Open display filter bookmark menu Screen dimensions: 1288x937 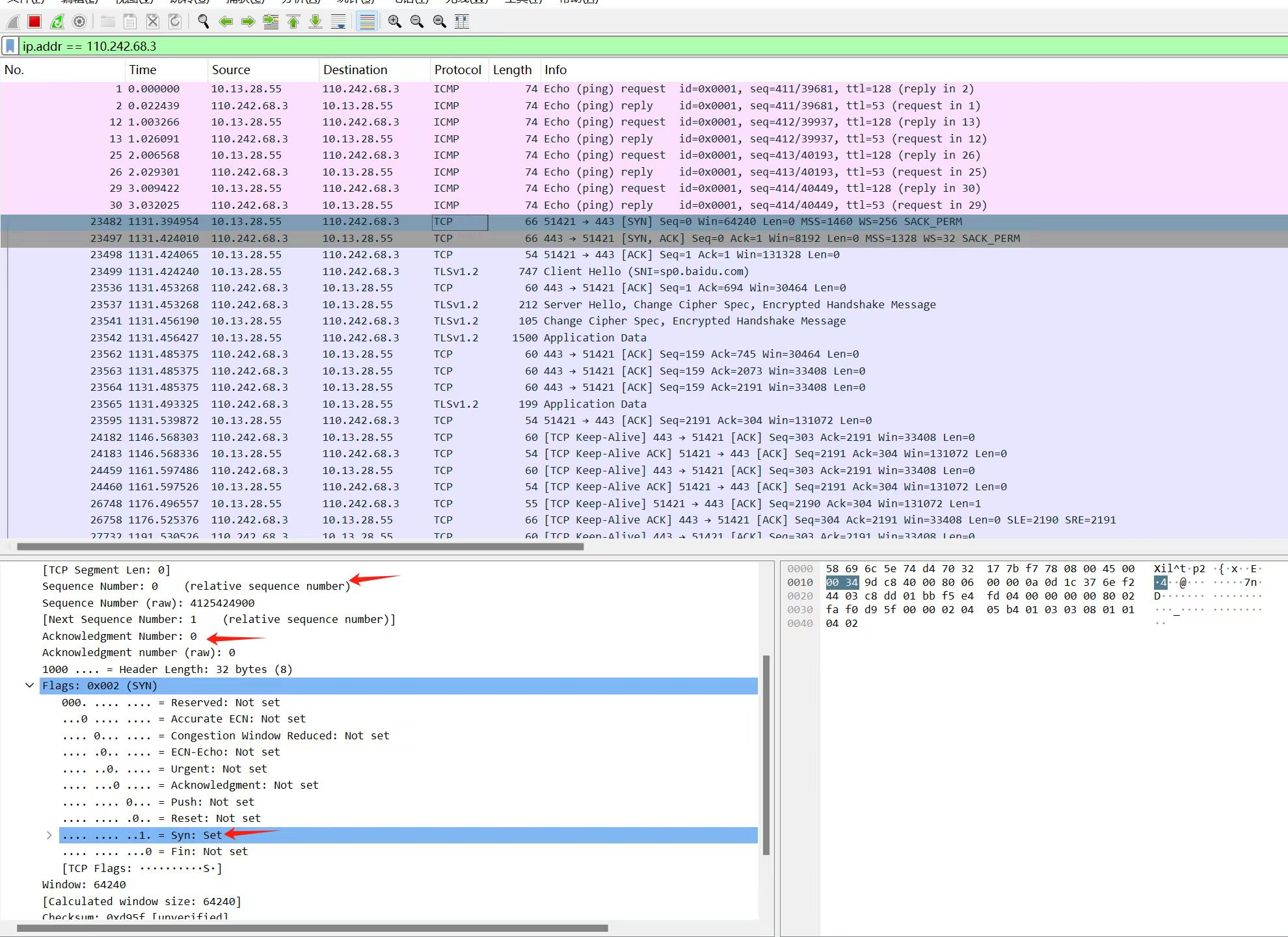click(x=10, y=46)
